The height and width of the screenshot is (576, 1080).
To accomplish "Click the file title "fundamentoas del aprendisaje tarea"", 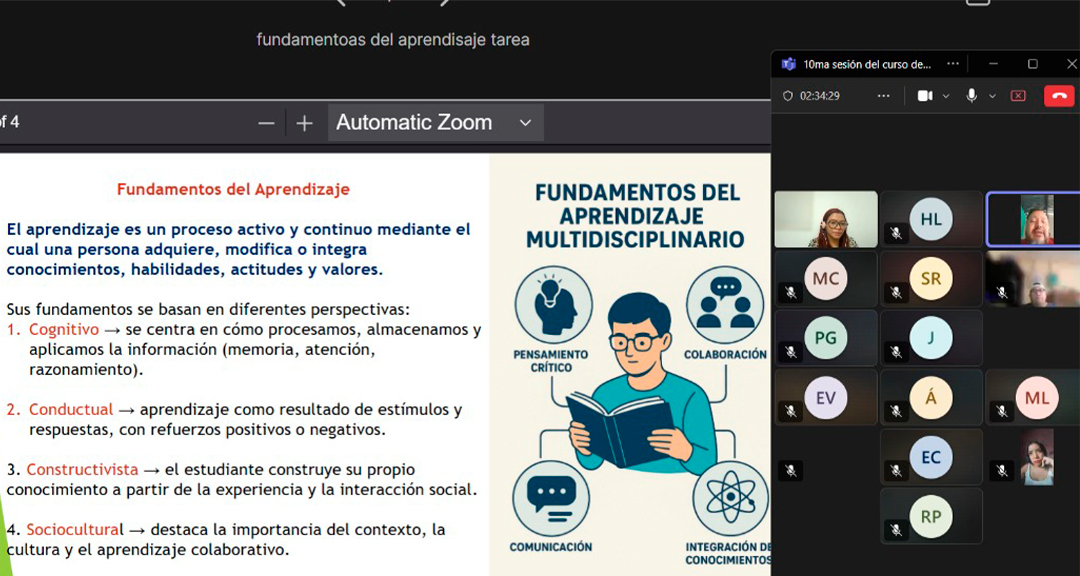I will coord(393,40).
